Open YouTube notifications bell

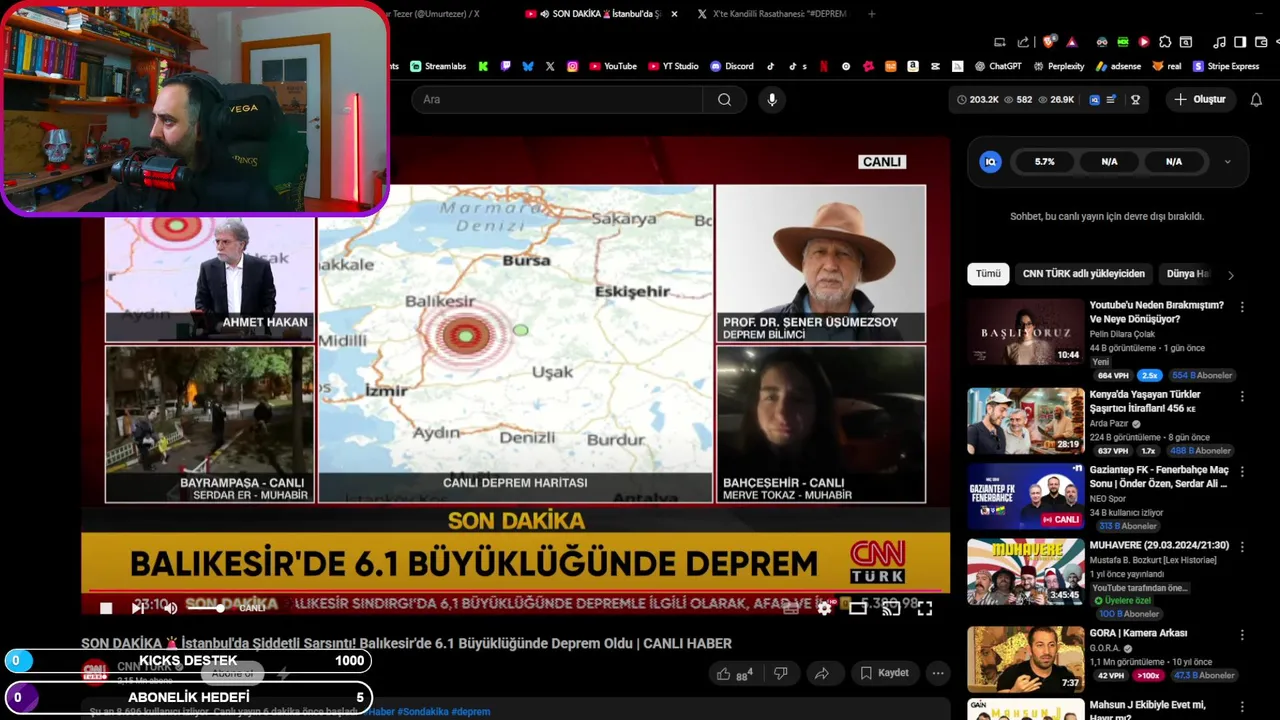1256,99
